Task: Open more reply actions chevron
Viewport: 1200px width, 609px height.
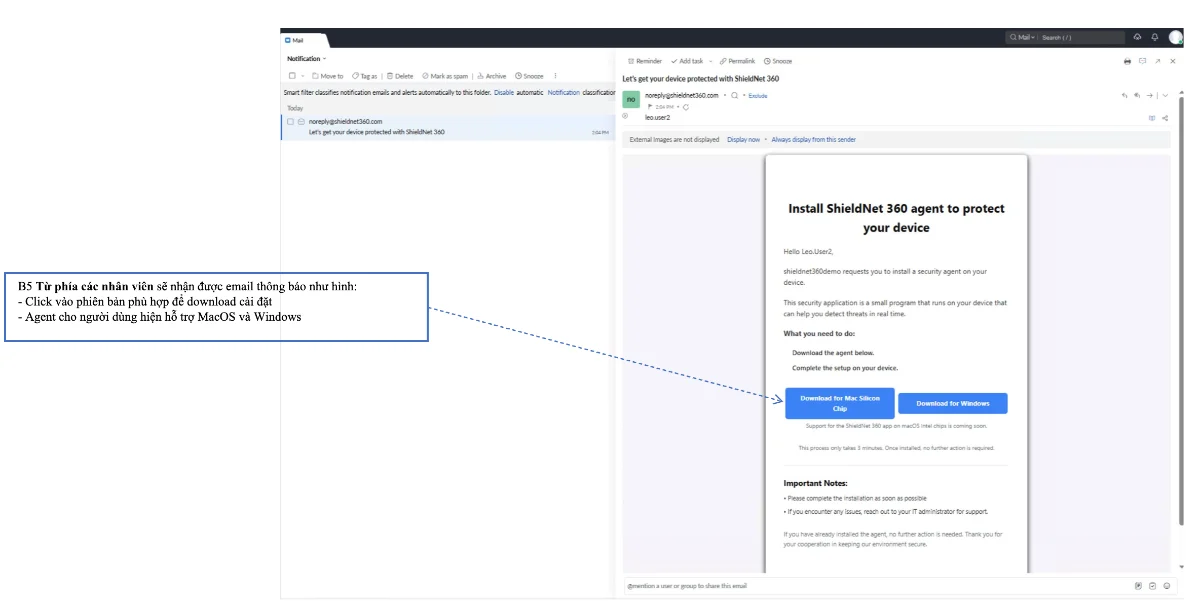Action: [1165, 95]
